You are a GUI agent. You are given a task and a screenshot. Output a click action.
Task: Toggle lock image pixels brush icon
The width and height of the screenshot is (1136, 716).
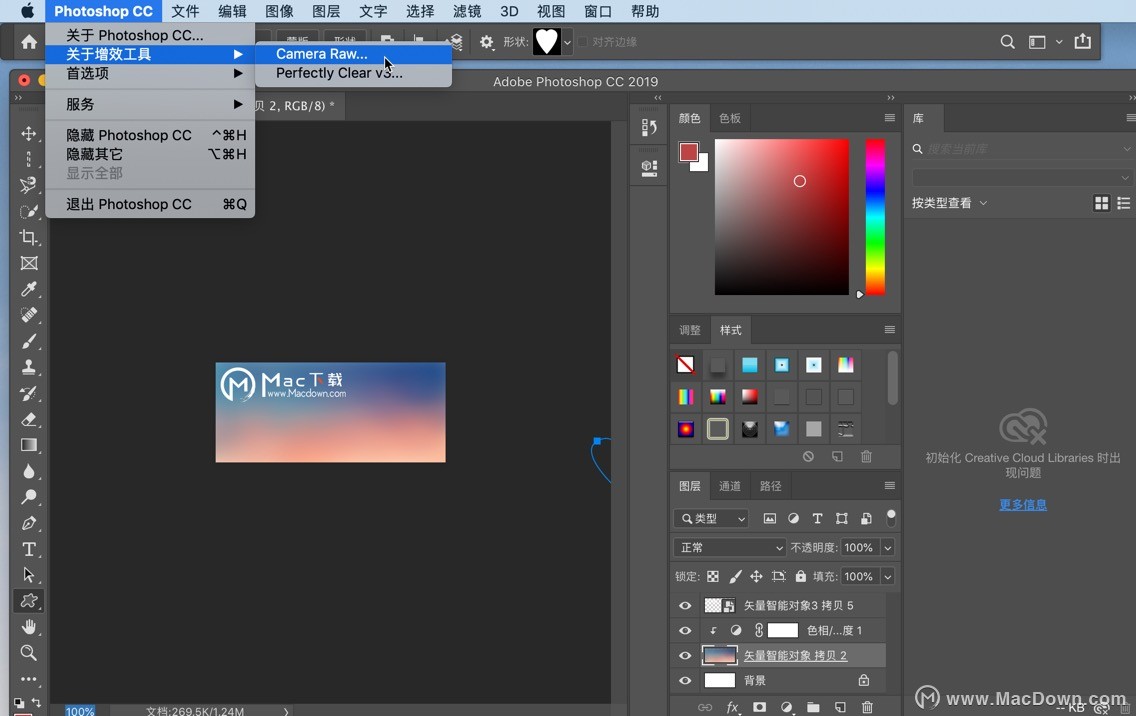pos(735,576)
